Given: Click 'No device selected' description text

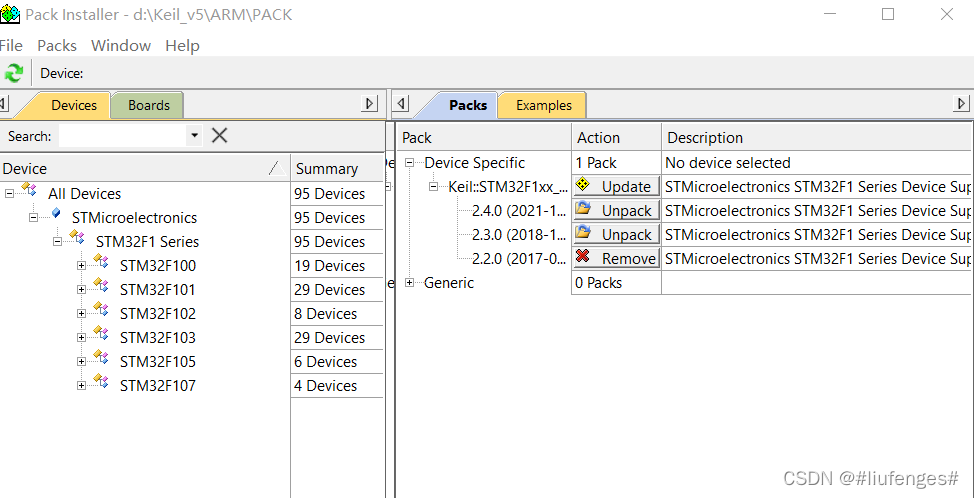Looking at the screenshot, I should click(727, 163).
